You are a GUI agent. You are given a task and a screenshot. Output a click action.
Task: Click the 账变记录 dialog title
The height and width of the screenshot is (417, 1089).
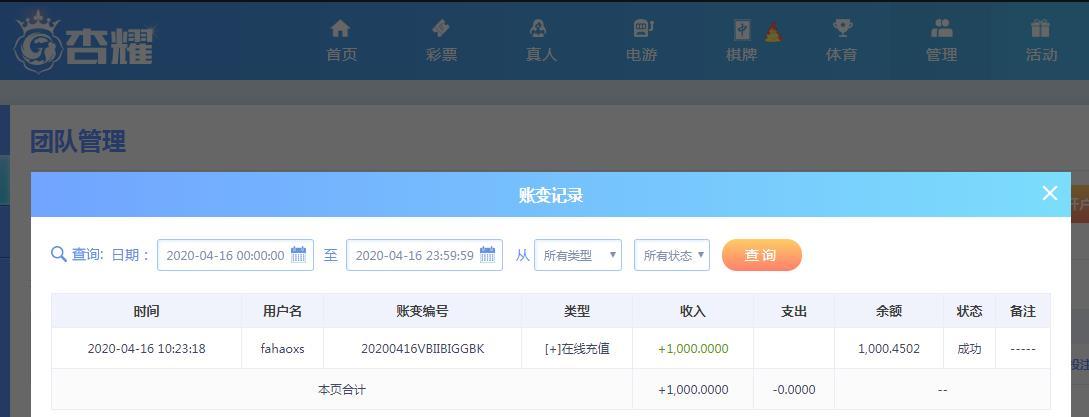coord(551,195)
